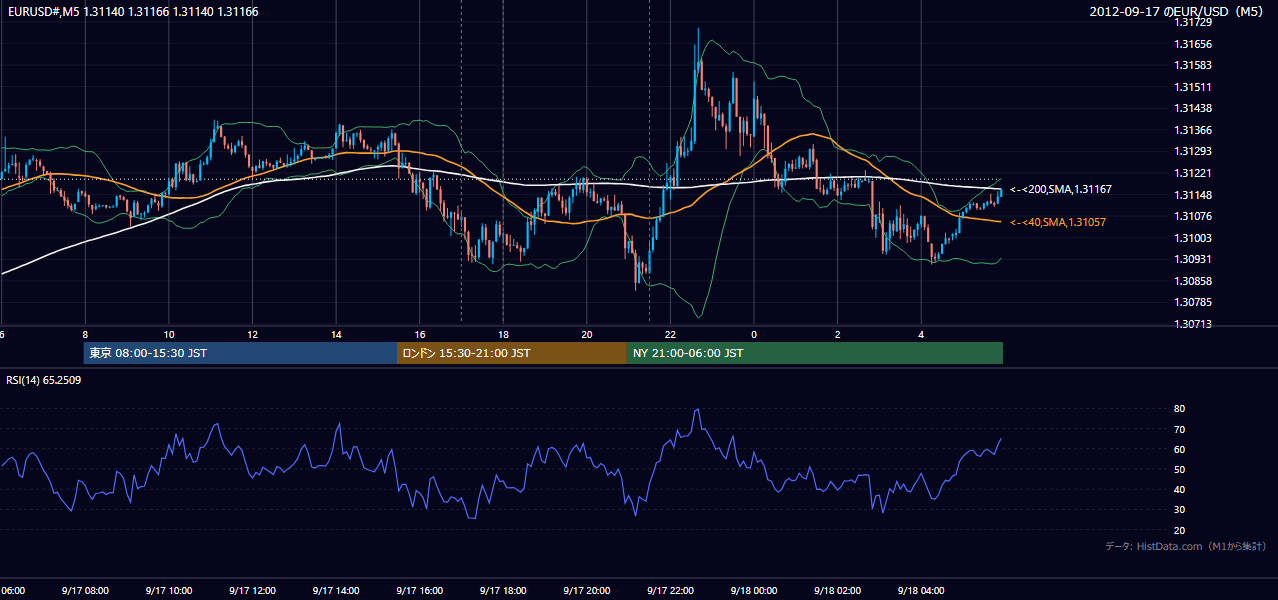
Task: Click hour marker 14 below the price chart
Action: (x=336, y=334)
